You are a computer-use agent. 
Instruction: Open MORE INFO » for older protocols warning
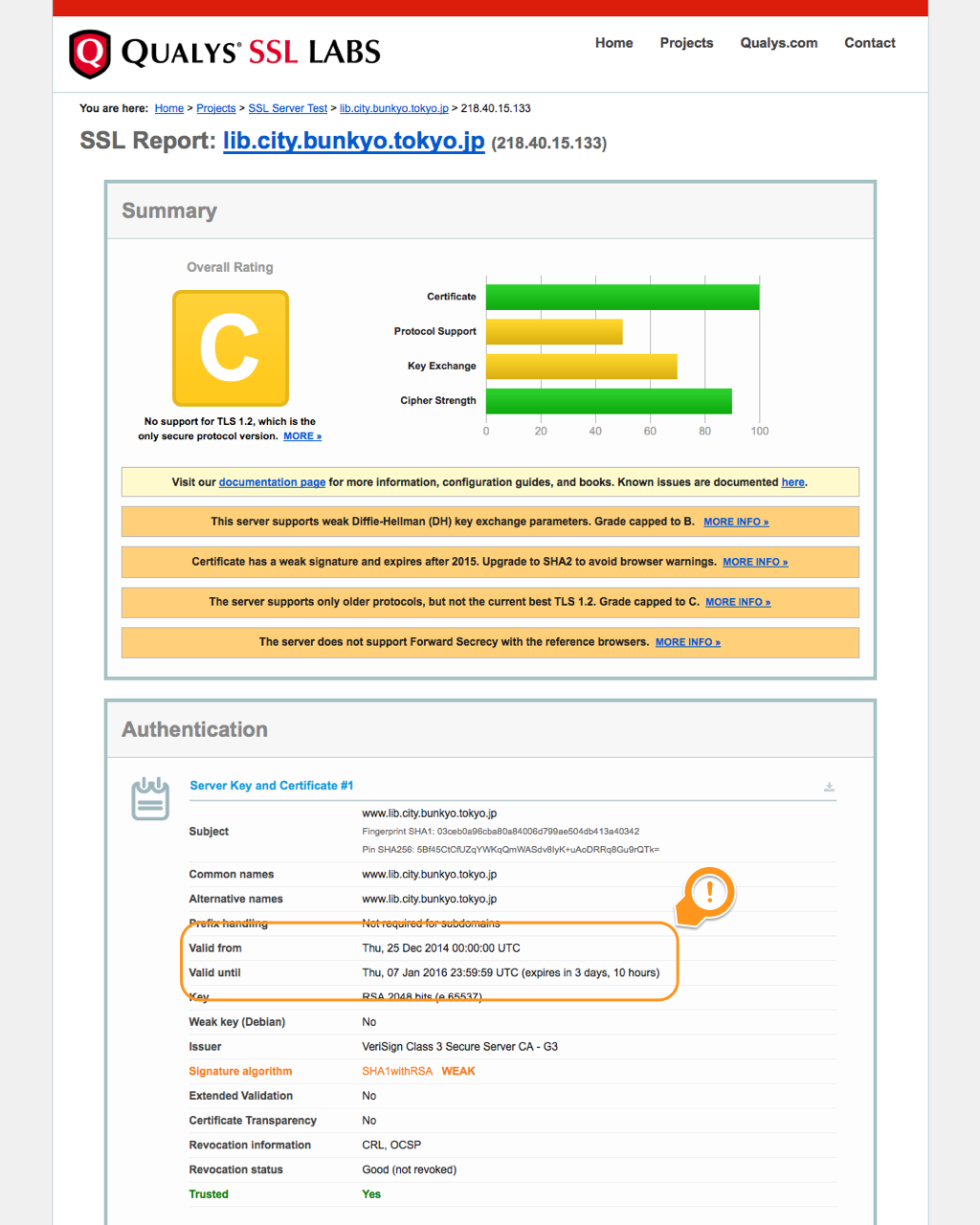tap(738, 603)
